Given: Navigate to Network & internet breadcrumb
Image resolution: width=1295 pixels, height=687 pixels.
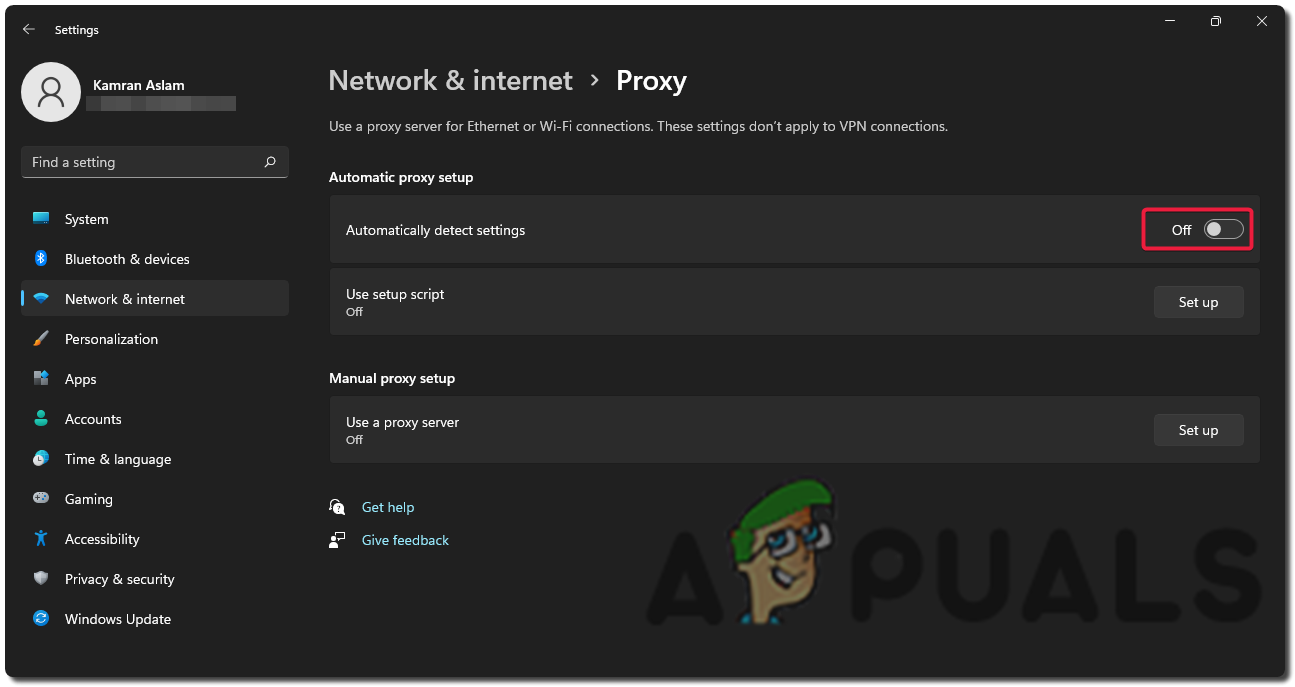Looking at the screenshot, I should click(x=451, y=81).
